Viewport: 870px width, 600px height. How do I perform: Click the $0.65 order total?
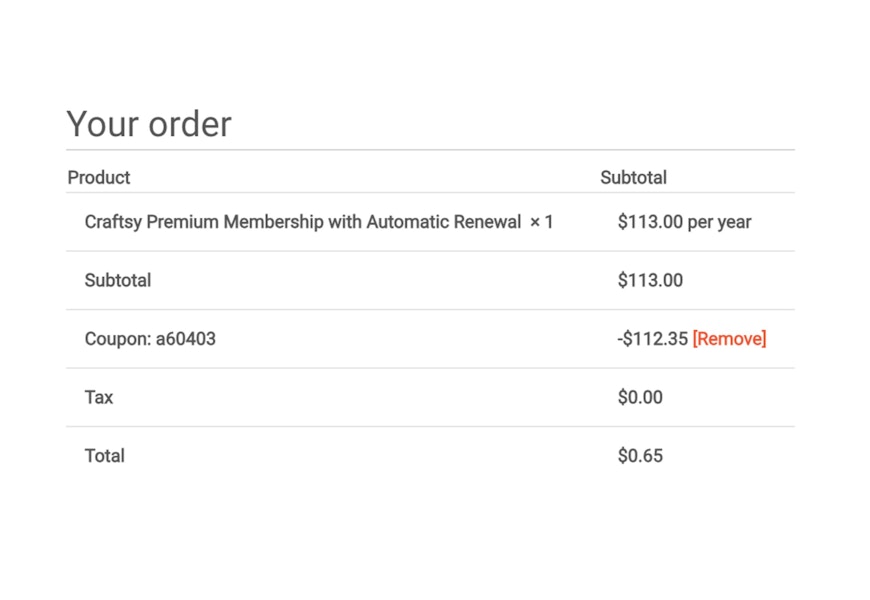pos(640,456)
